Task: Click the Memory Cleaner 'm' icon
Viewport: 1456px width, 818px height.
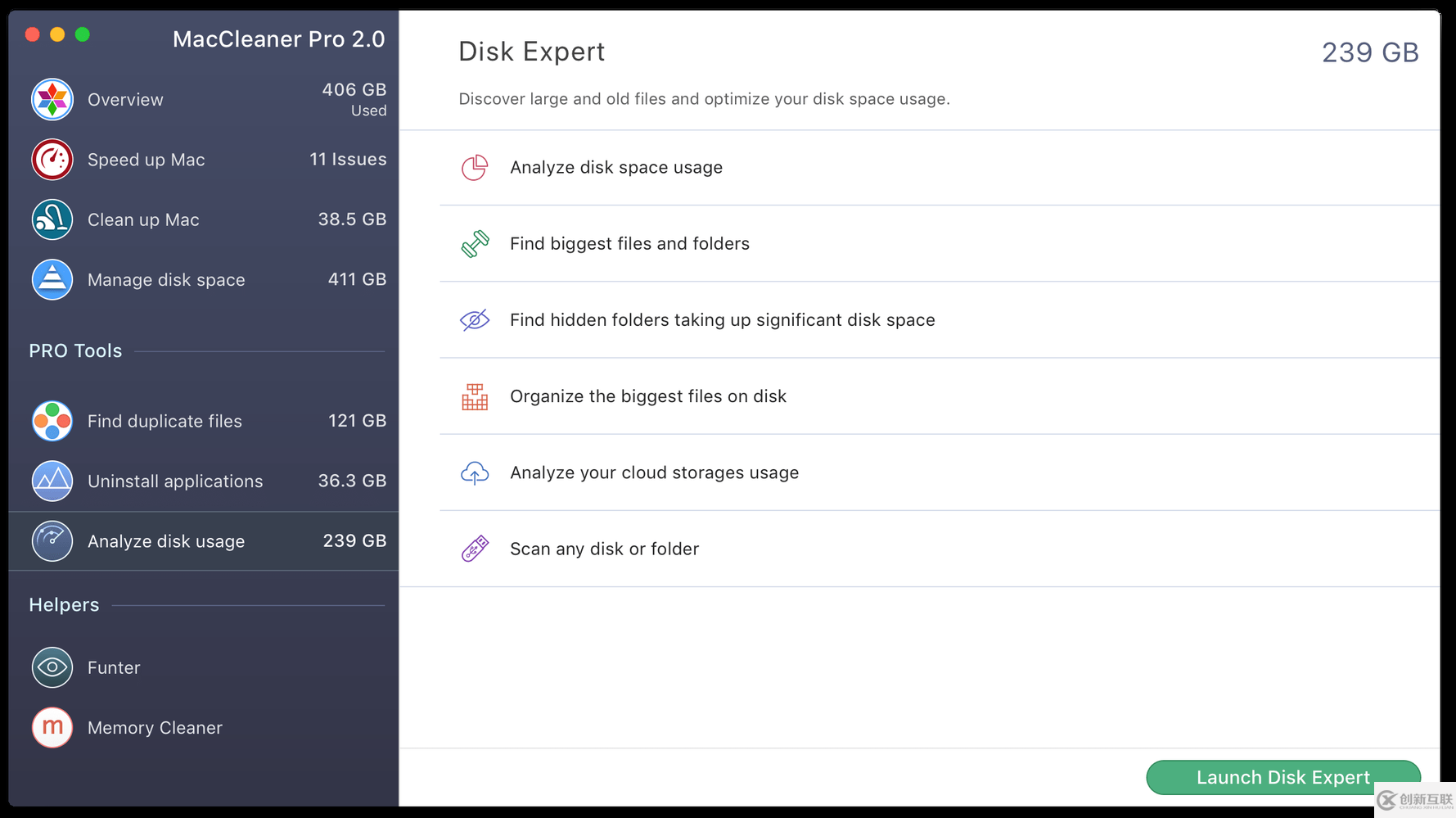Action: pyautogui.click(x=52, y=727)
